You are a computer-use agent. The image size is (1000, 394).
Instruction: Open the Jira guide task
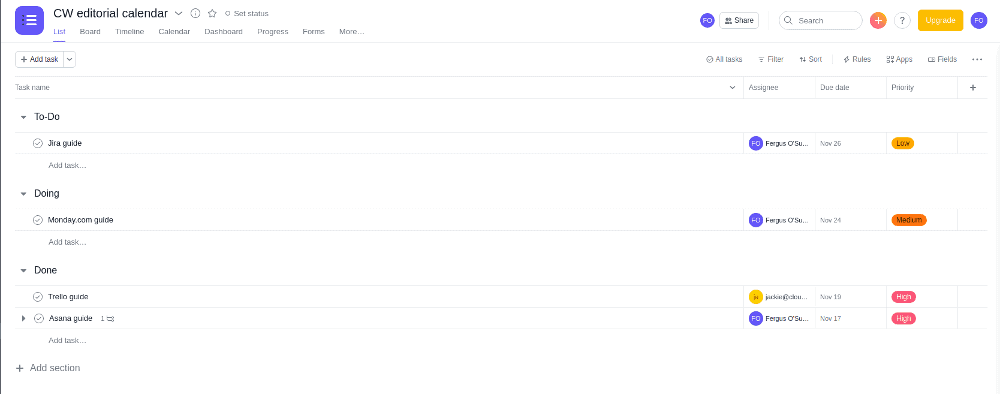click(x=64, y=143)
